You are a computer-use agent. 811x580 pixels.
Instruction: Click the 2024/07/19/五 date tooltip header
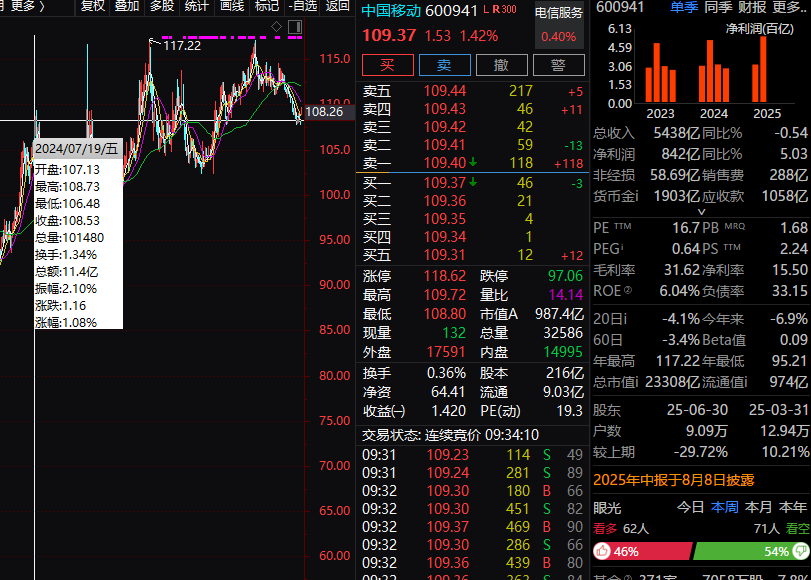point(77,149)
